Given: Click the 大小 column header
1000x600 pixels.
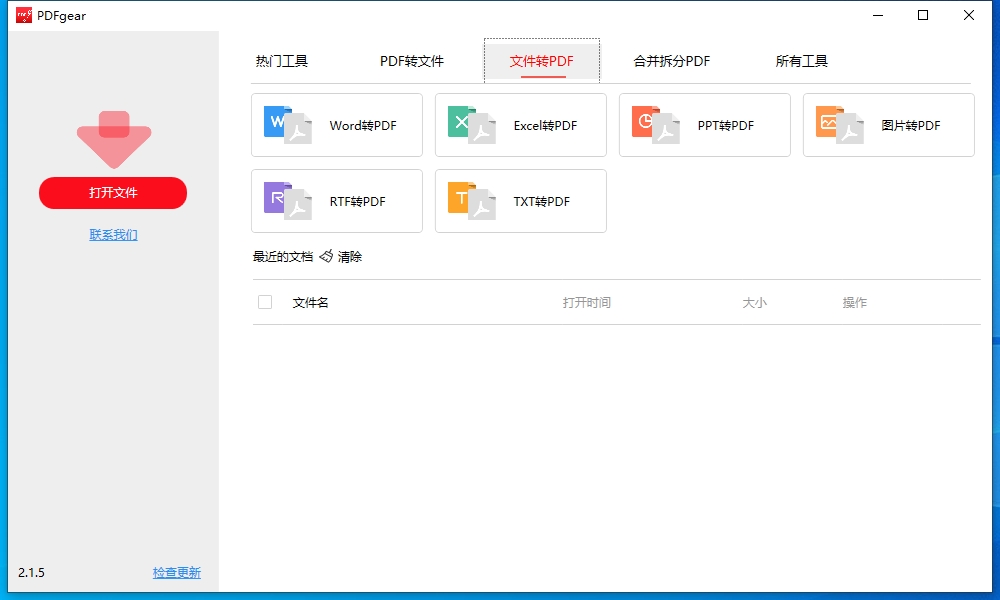Looking at the screenshot, I should pos(754,302).
